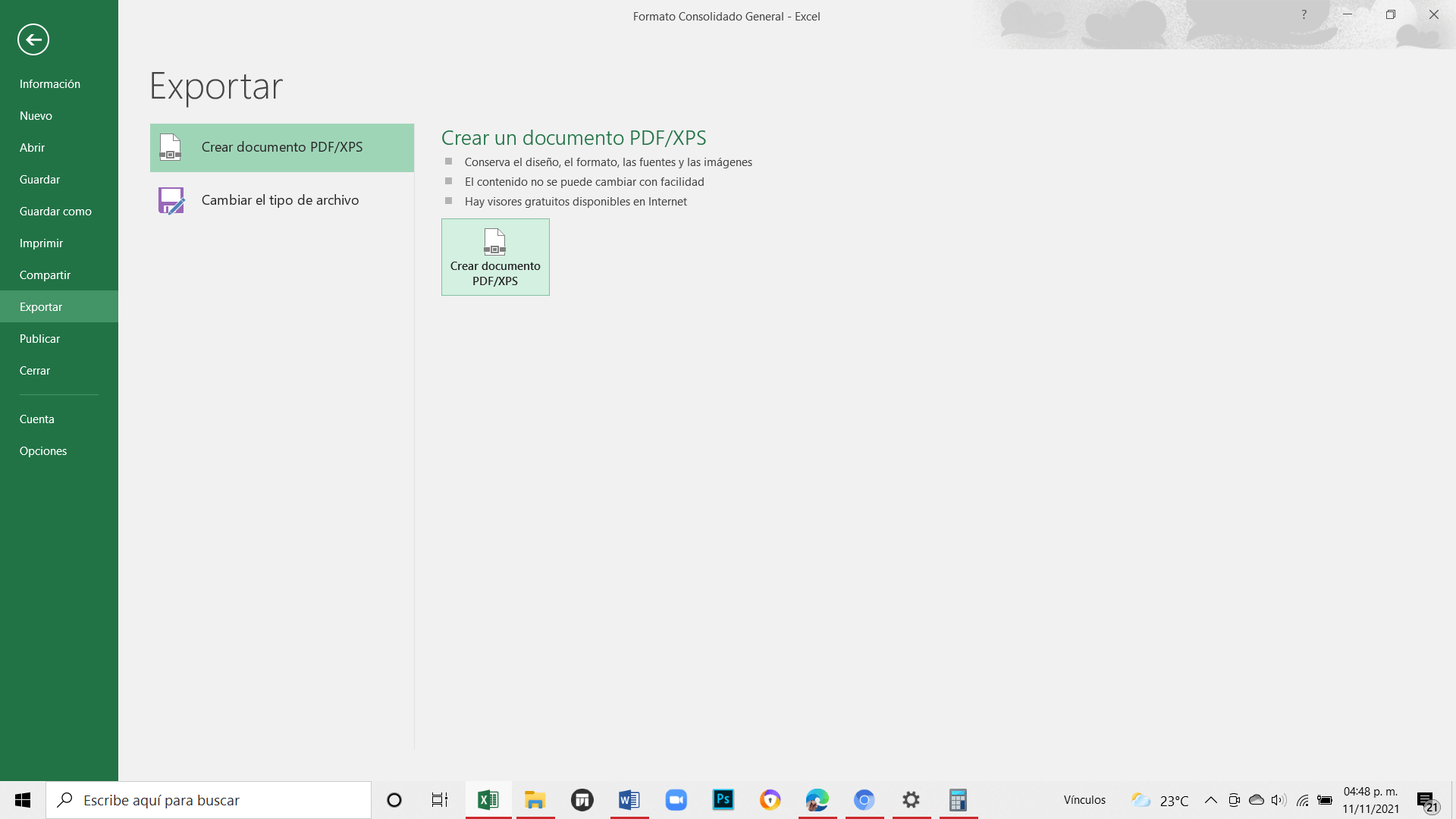This screenshot has width=1456, height=819.
Task: Expand the hidden system tray icons chevron
Action: click(x=1211, y=800)
